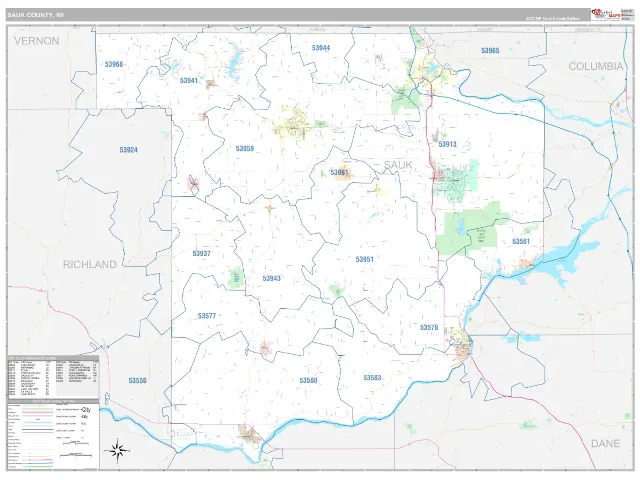Select ZIP code label 53941
The height and width of the screenshot is (480, 640).
pyautogui.click(x=189, y=80)
